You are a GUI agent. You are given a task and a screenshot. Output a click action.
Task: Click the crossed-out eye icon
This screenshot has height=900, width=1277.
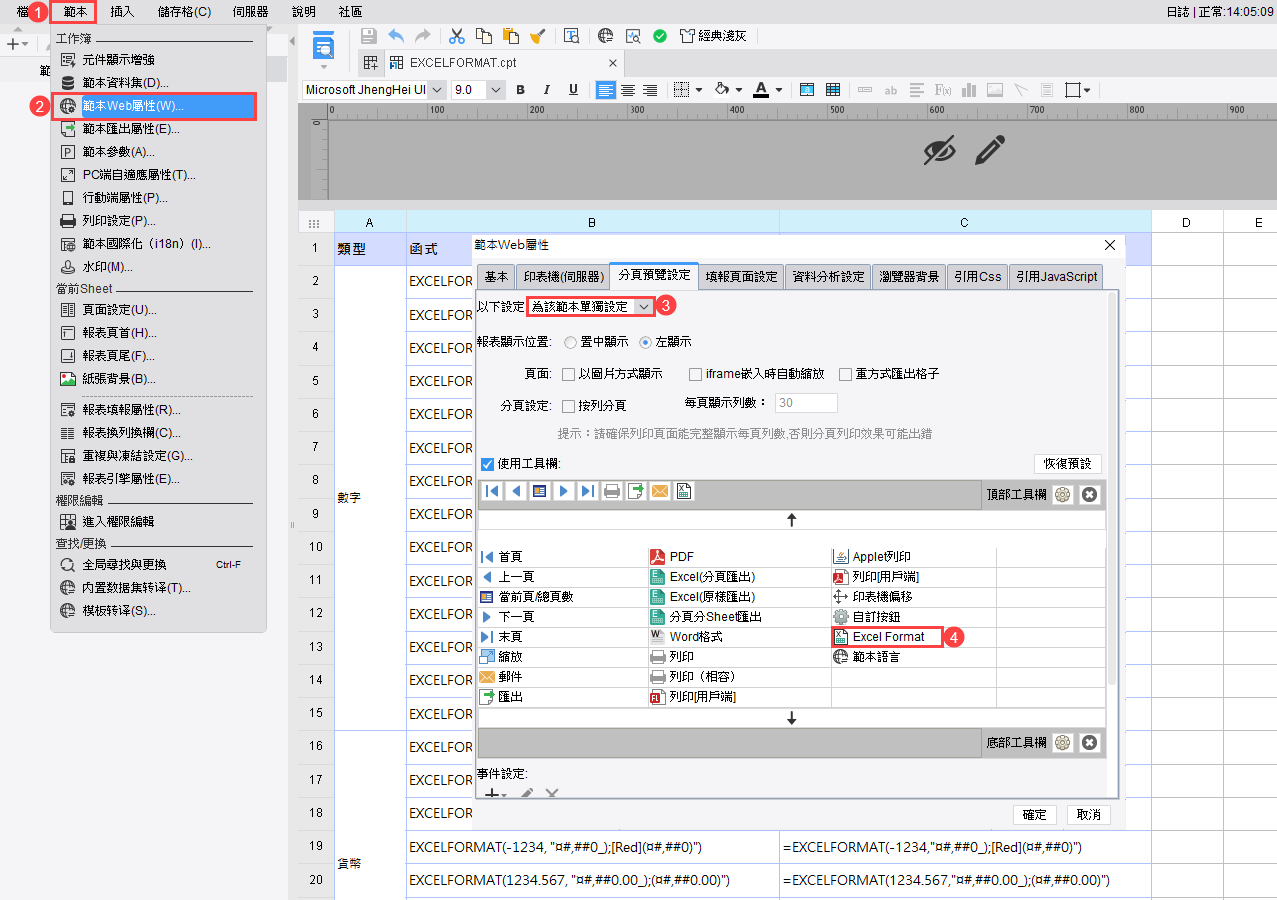[939, 151]
